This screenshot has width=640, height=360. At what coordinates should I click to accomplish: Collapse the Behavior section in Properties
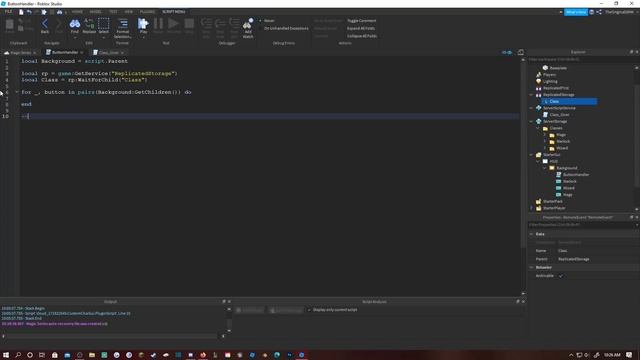pyautogui.click(x=531, y=267)
